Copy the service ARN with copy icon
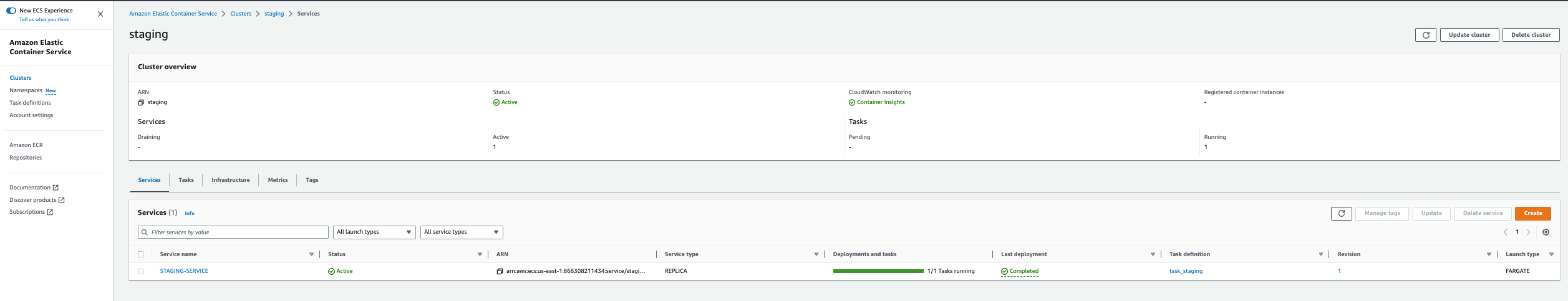Screen dimensions: 1568x301 click(500, 272)
